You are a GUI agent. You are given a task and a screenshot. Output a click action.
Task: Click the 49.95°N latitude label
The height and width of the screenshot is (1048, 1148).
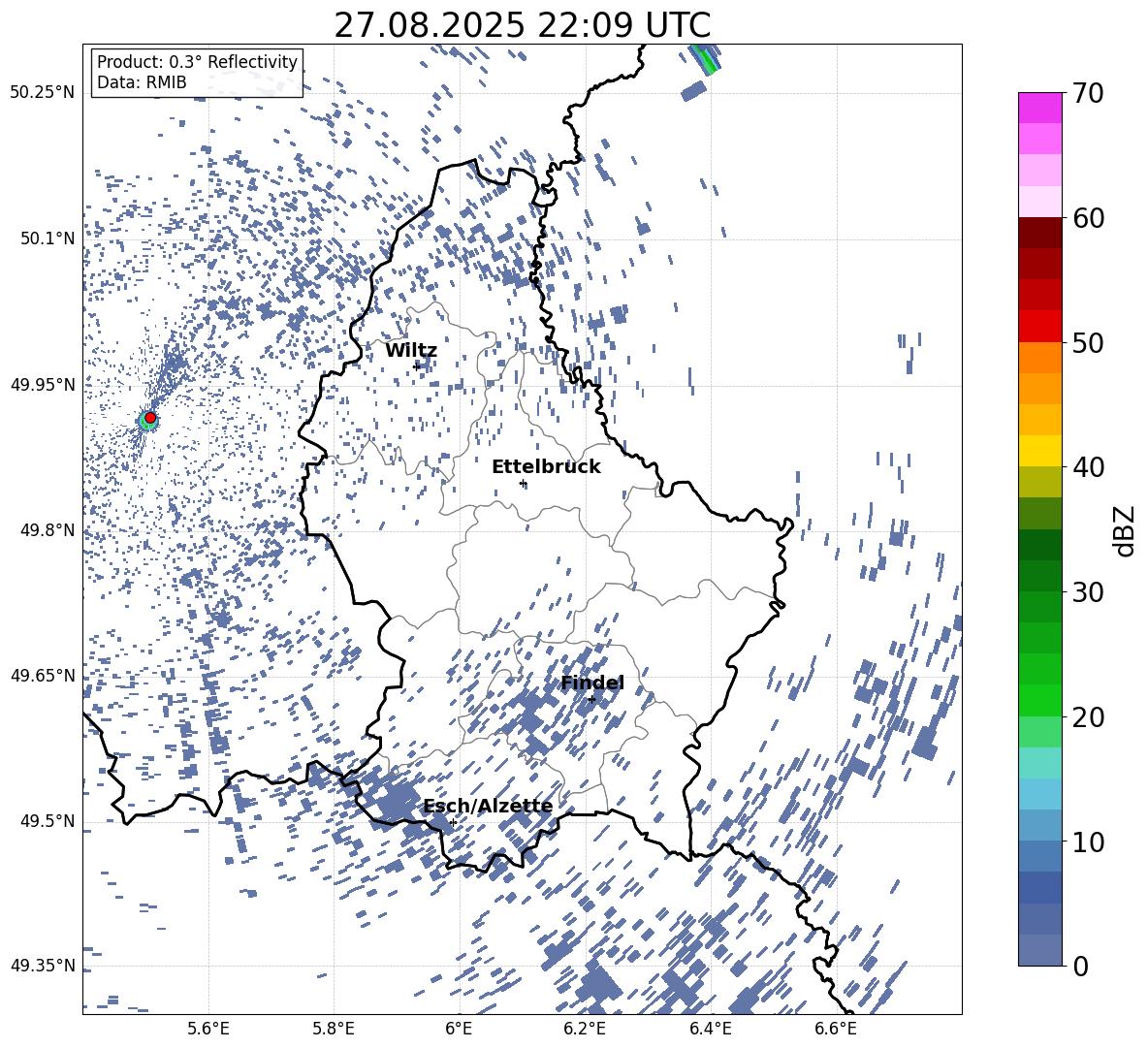coord(43,385)
